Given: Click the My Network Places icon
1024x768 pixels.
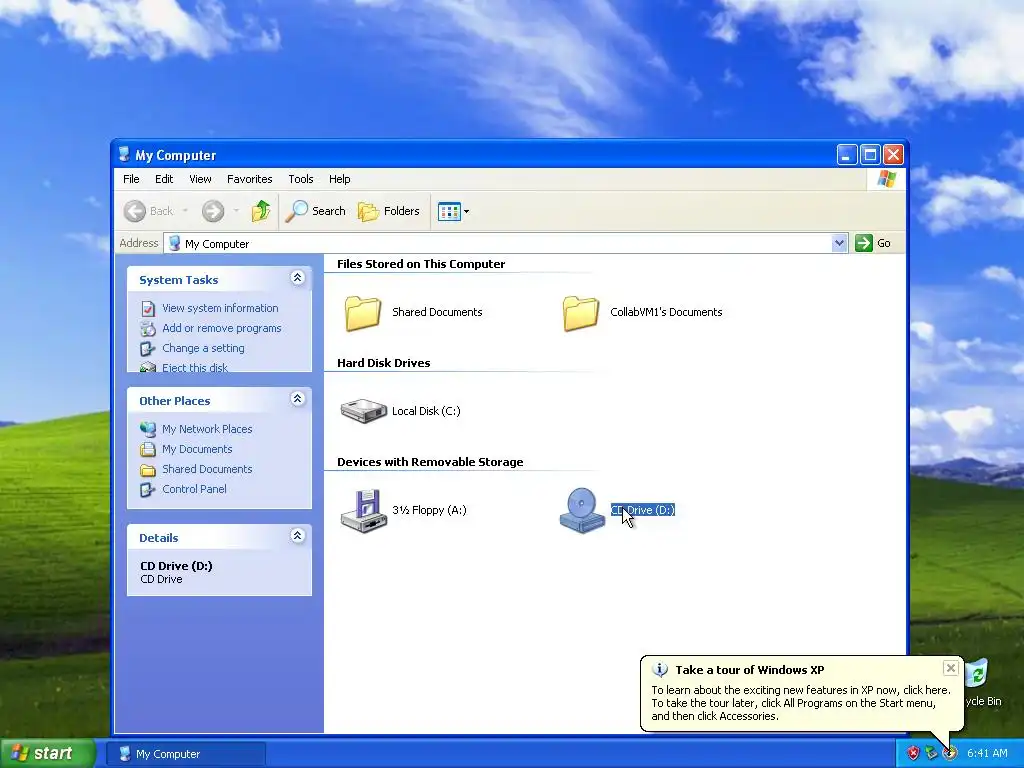Looking at the screenshot, I should pos(148,429).
